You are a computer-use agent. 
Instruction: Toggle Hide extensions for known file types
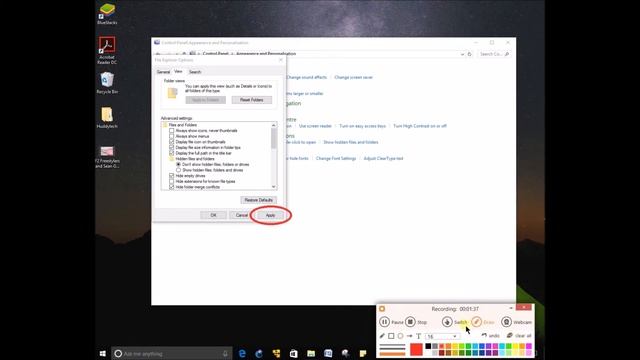[171, 181]
